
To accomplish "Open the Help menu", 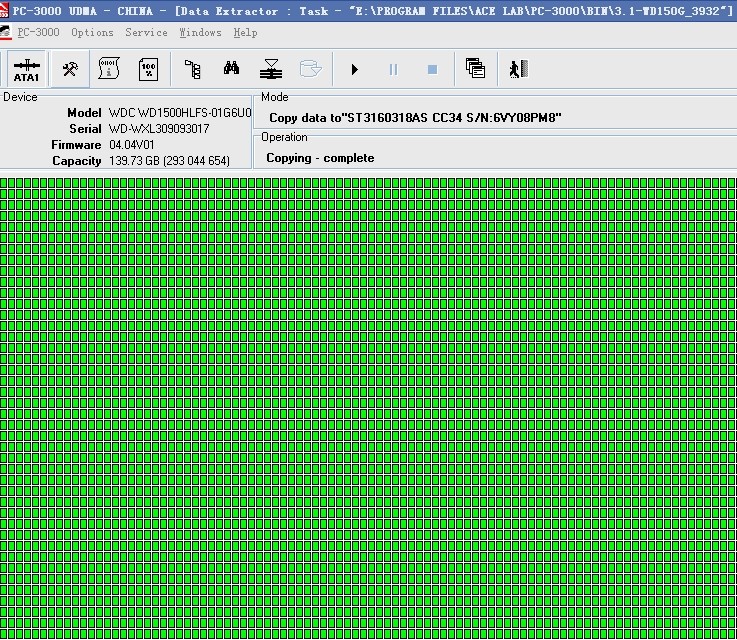I will [245, 32].
